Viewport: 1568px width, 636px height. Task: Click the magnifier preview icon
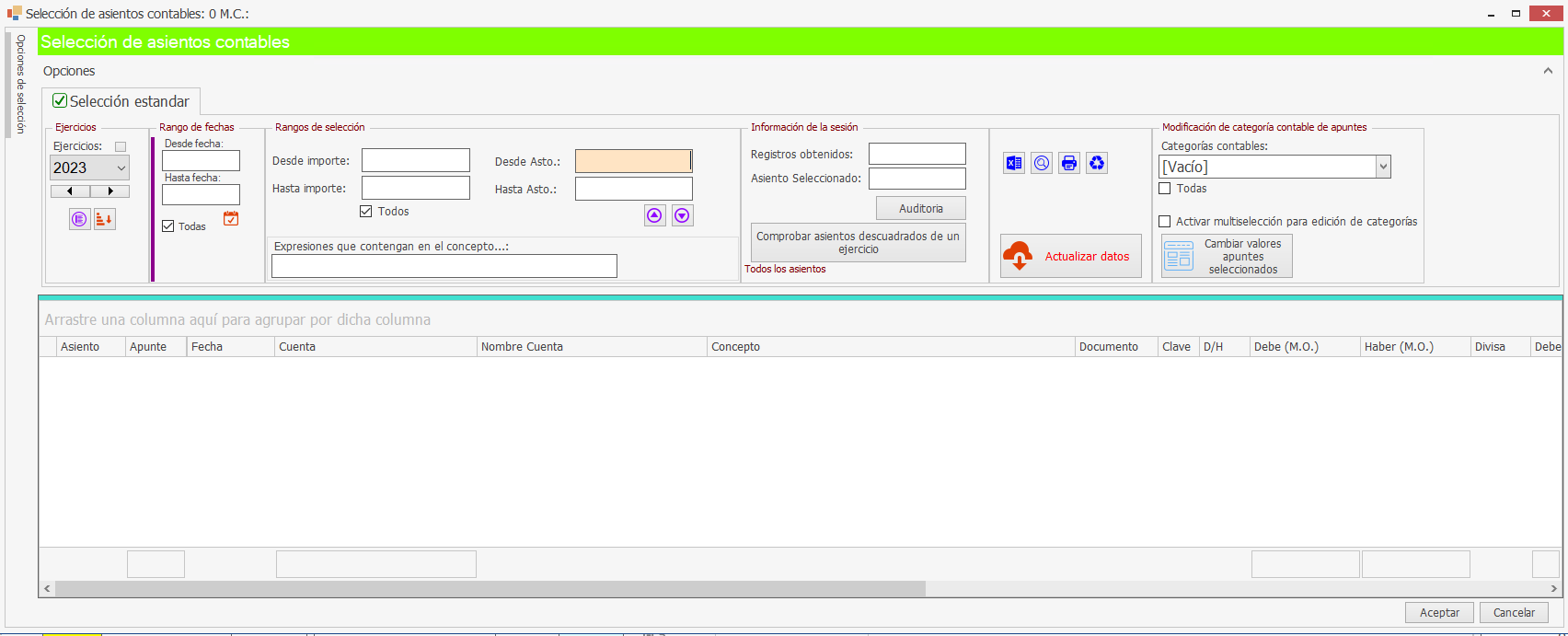coord(1042,164)
